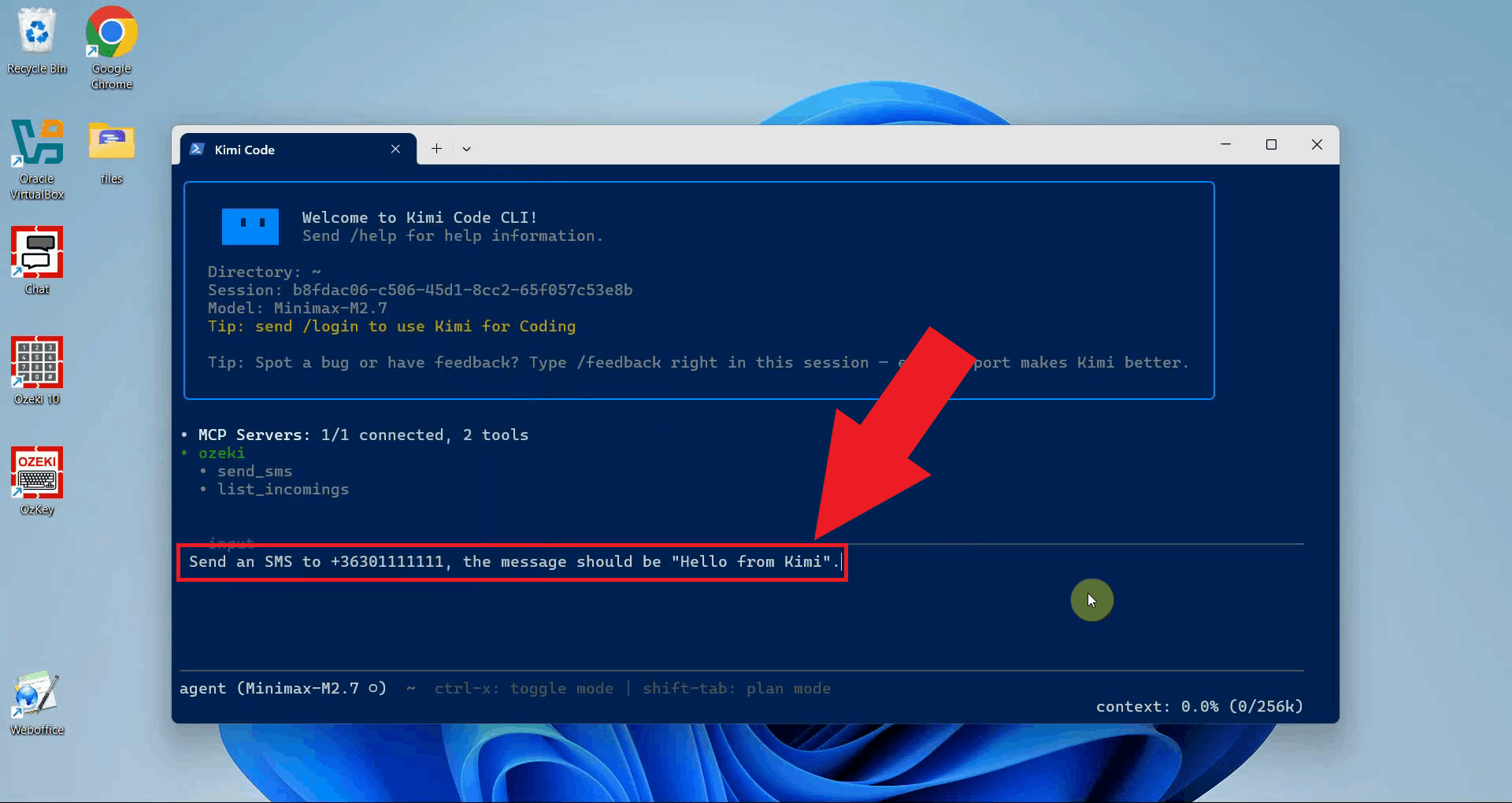The image size is (1512, 803).
Task: Open the Chat desktop shortcut
Action: pyautogui.click(x=37, y=261)
